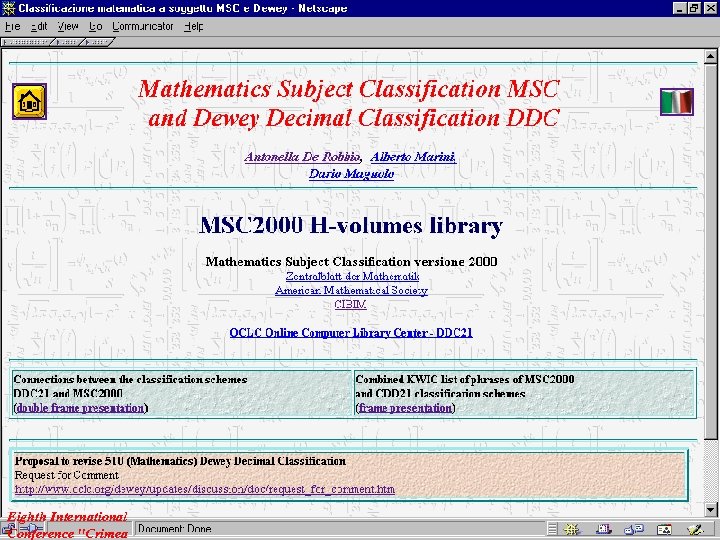Image resolution: width=720 pixels, height=540 pixels.
Task: Click the scrollbar down arrow
Action: click(711, 509)
